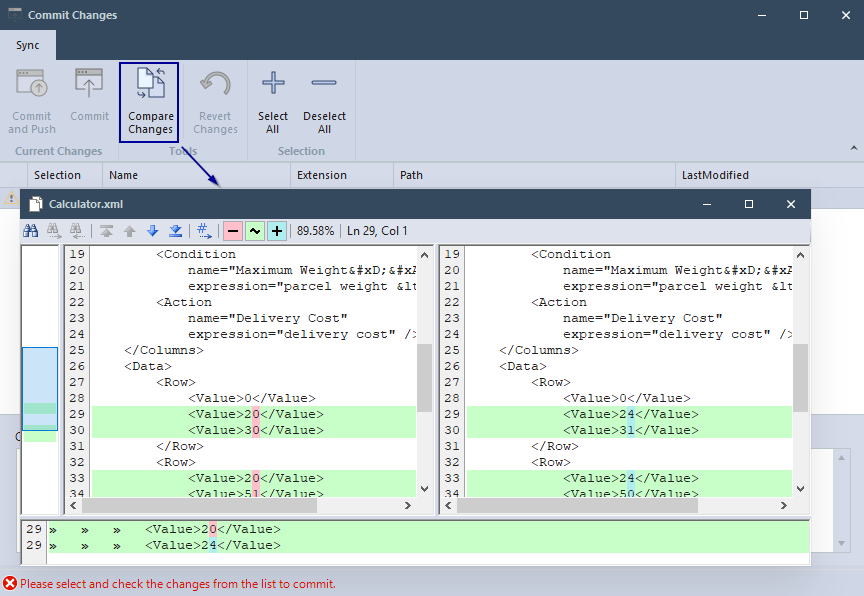Go to the next difference blue arrow

153,231
